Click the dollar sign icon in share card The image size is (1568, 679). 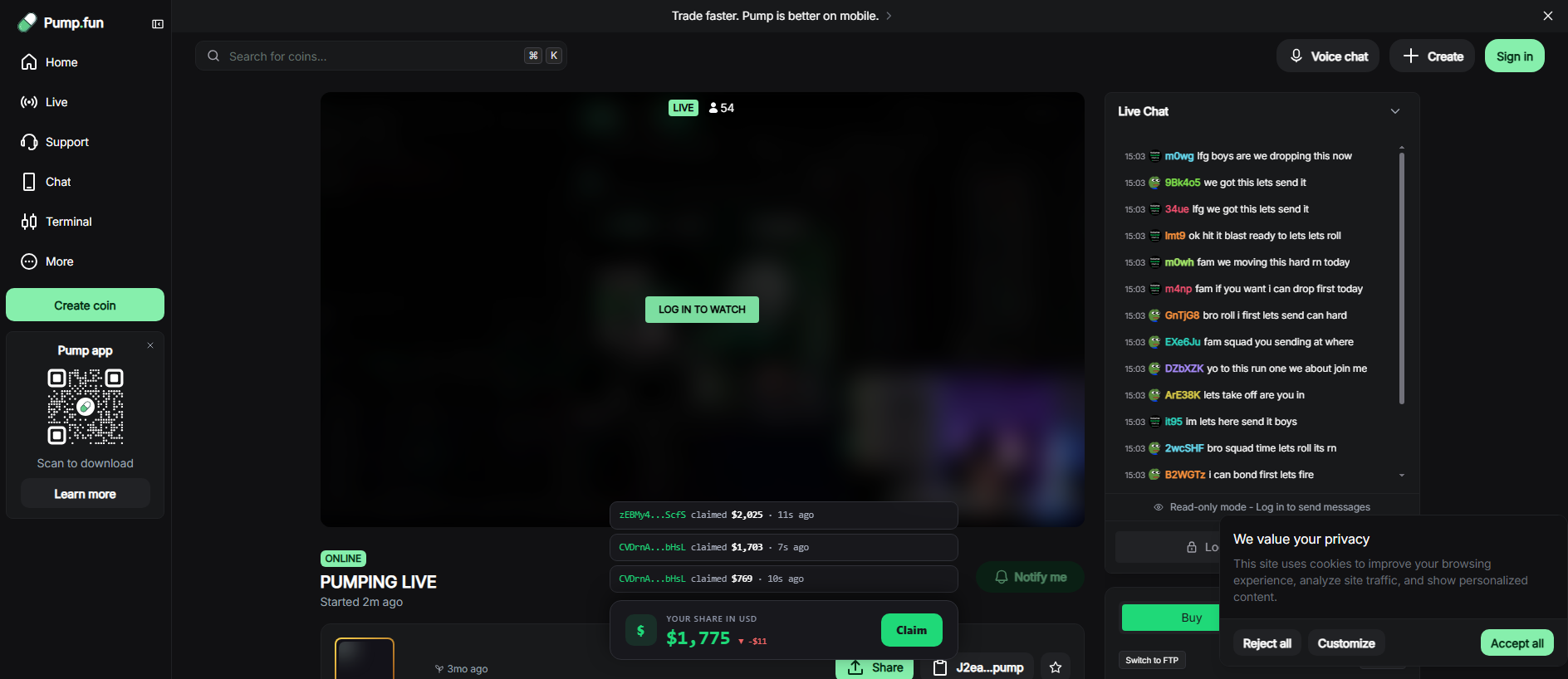640,630
